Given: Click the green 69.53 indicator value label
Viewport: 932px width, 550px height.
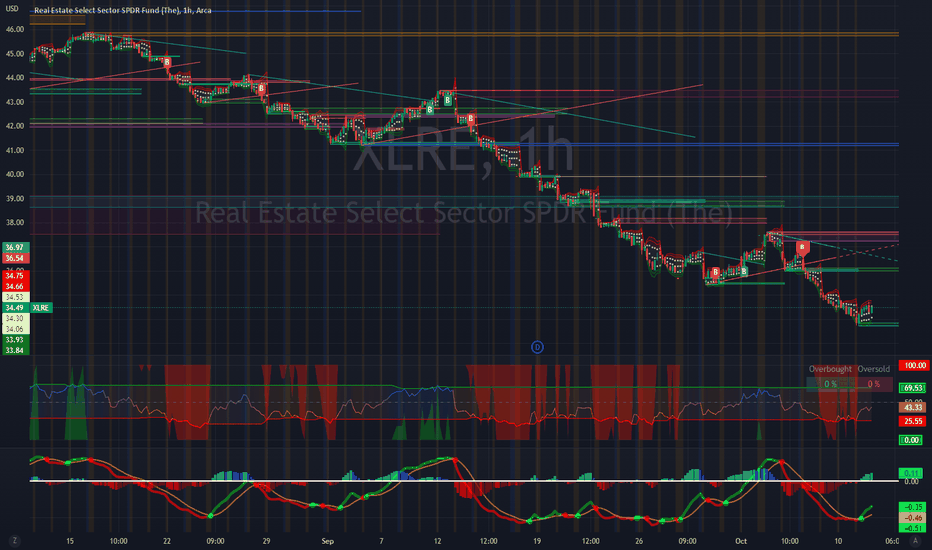Looking at the screenshot, I should pos(913,388).
